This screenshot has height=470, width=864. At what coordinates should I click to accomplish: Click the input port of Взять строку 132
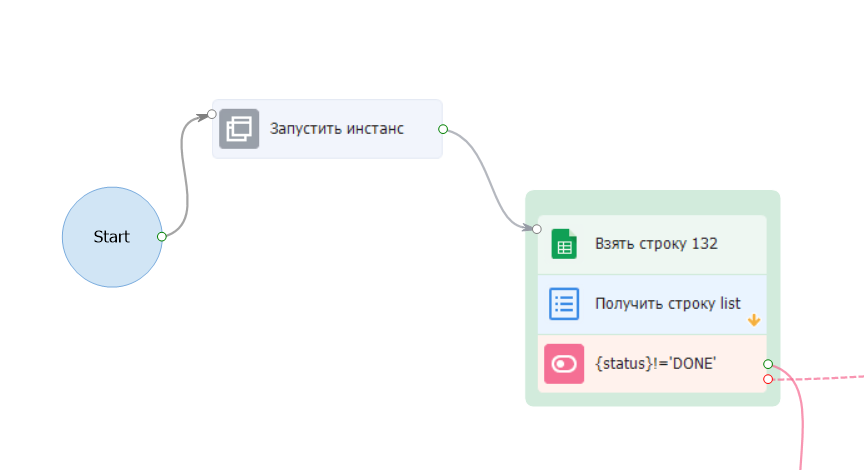point(537,229)
